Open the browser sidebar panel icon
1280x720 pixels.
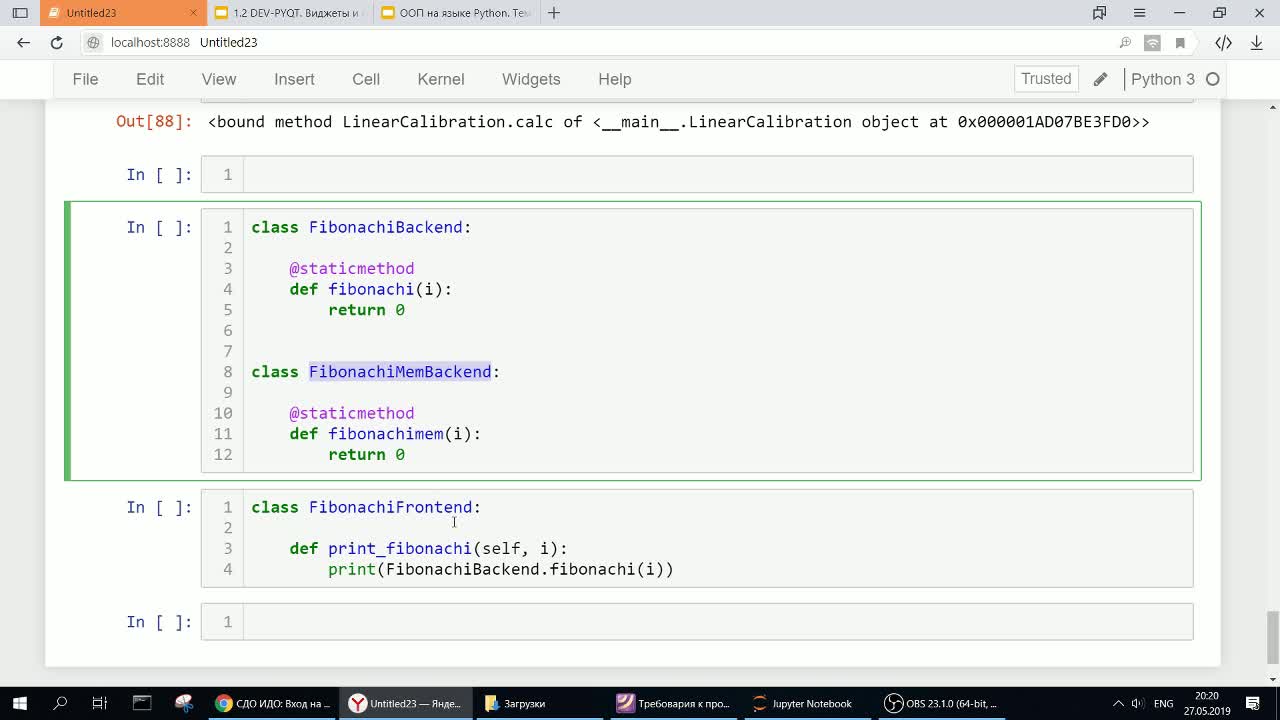[x=20, y=13]
